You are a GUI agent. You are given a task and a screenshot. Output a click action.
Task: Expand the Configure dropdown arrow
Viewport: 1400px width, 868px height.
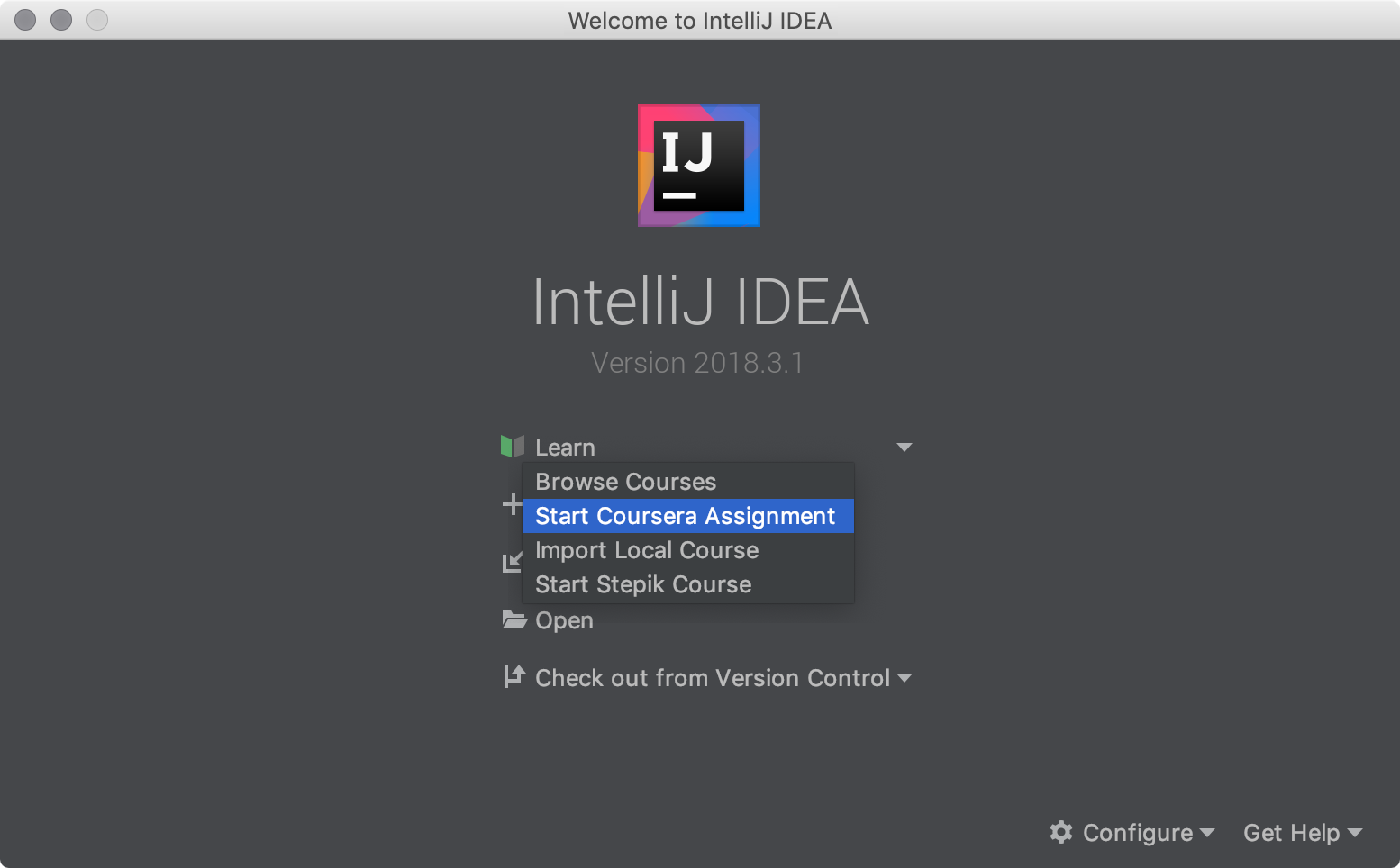pyautogui.click(x=1207, y=833)
